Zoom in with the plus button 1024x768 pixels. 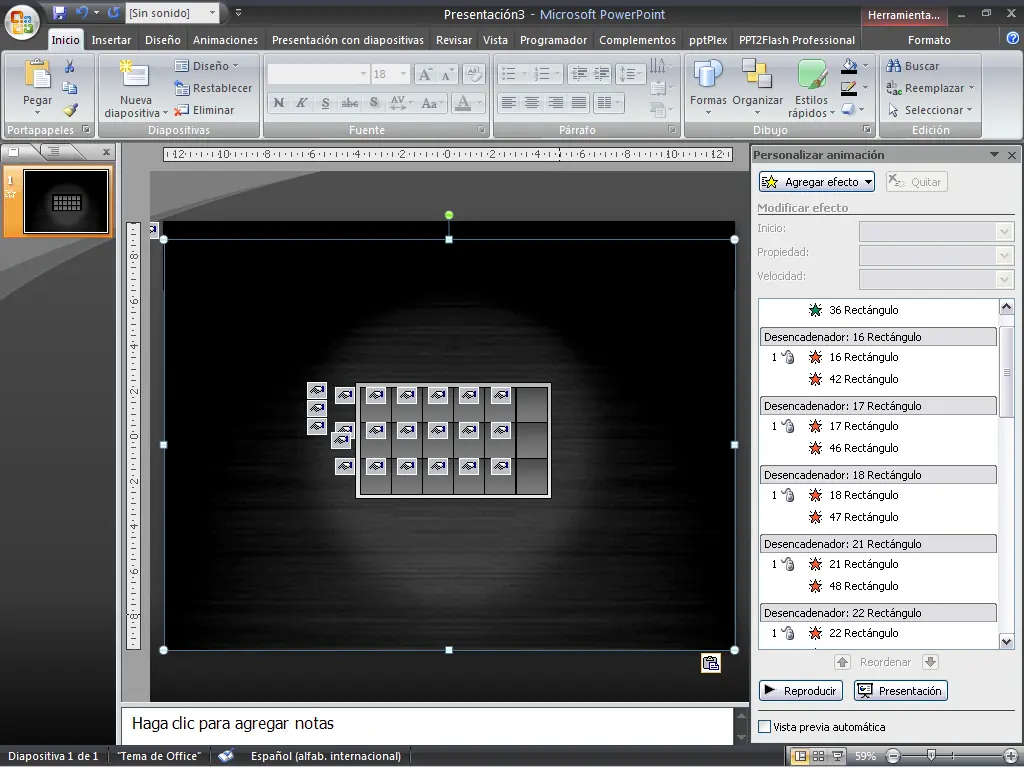click(x=1012, y=756)
